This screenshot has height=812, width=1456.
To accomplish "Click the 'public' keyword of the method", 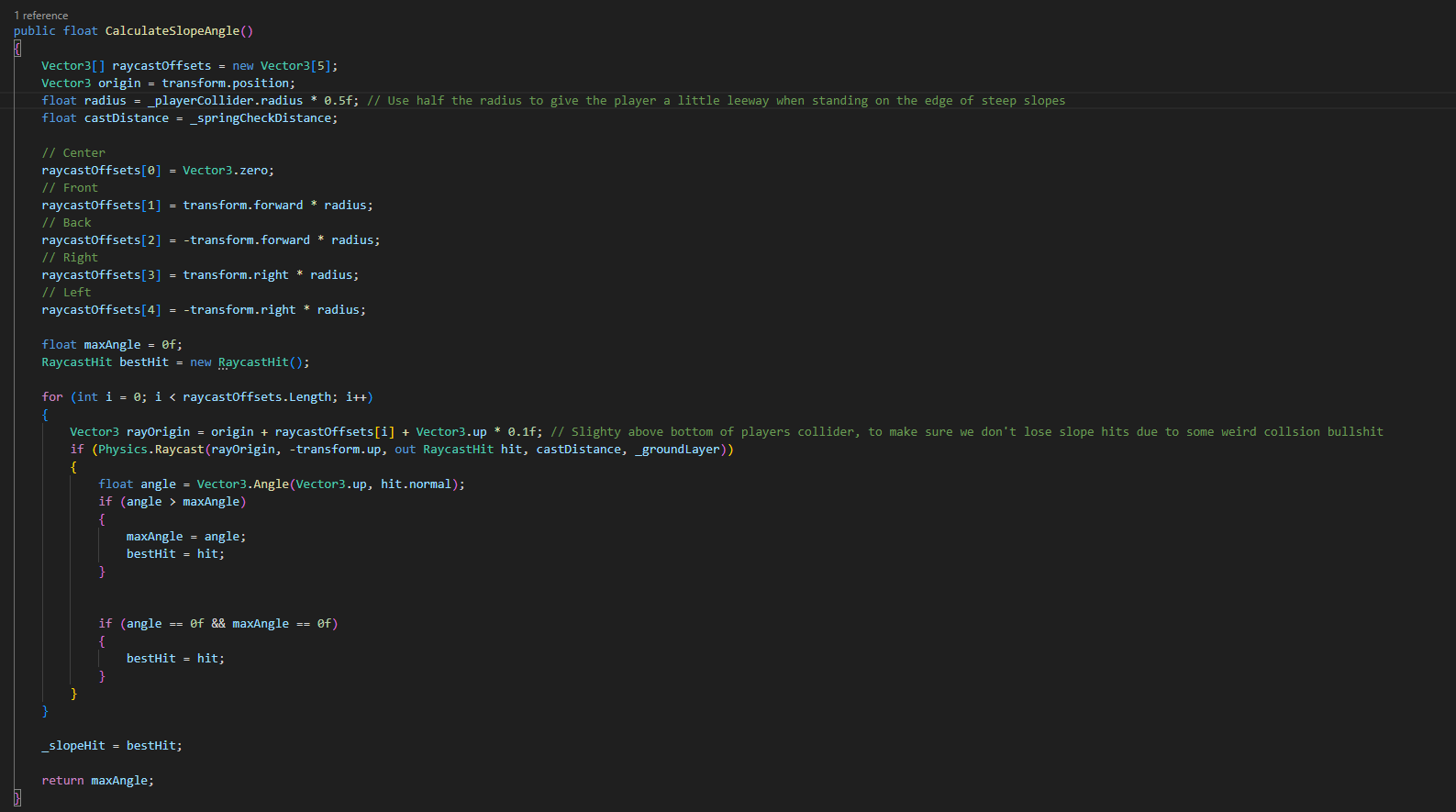I will click(35, 31).
